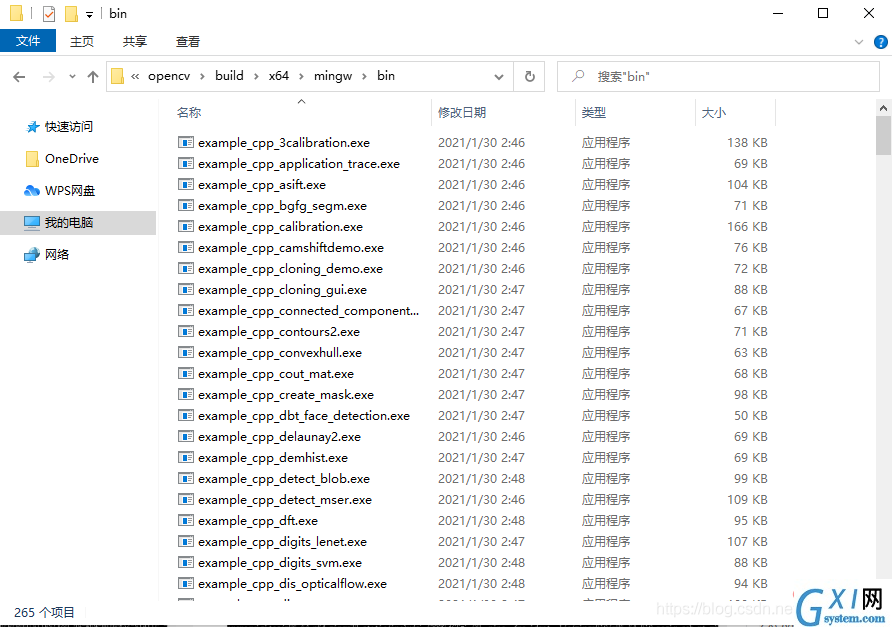
Task: Click the properties checkmark icon in title bar
Action: [49, 14]
